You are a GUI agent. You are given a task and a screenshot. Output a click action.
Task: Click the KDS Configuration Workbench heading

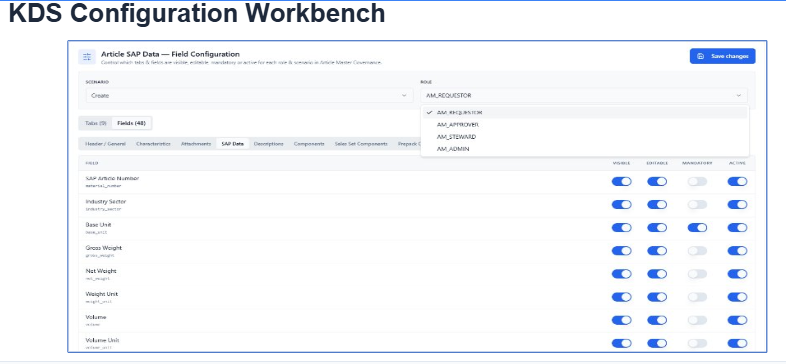tap(197, 14)
